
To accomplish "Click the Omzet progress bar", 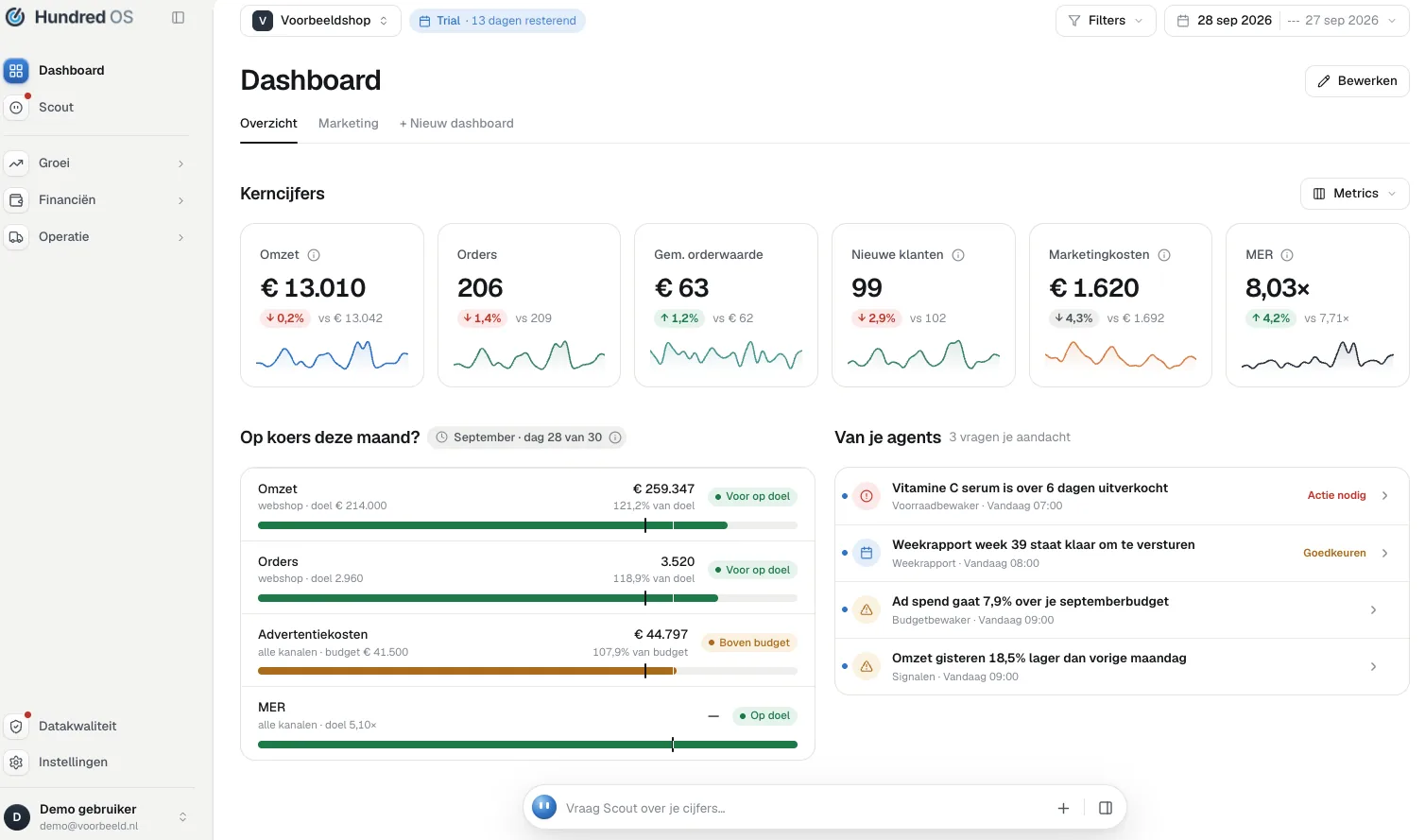I will [x=527, y=525].
